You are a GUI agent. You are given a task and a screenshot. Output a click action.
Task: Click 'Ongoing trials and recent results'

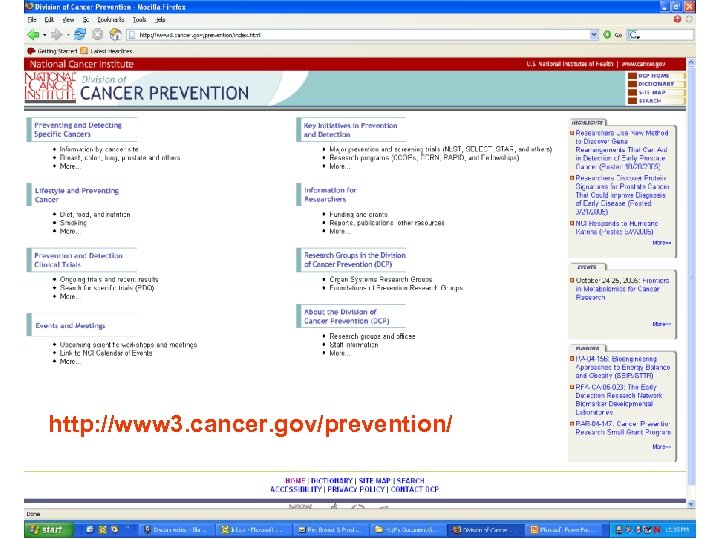click(109, 279)
